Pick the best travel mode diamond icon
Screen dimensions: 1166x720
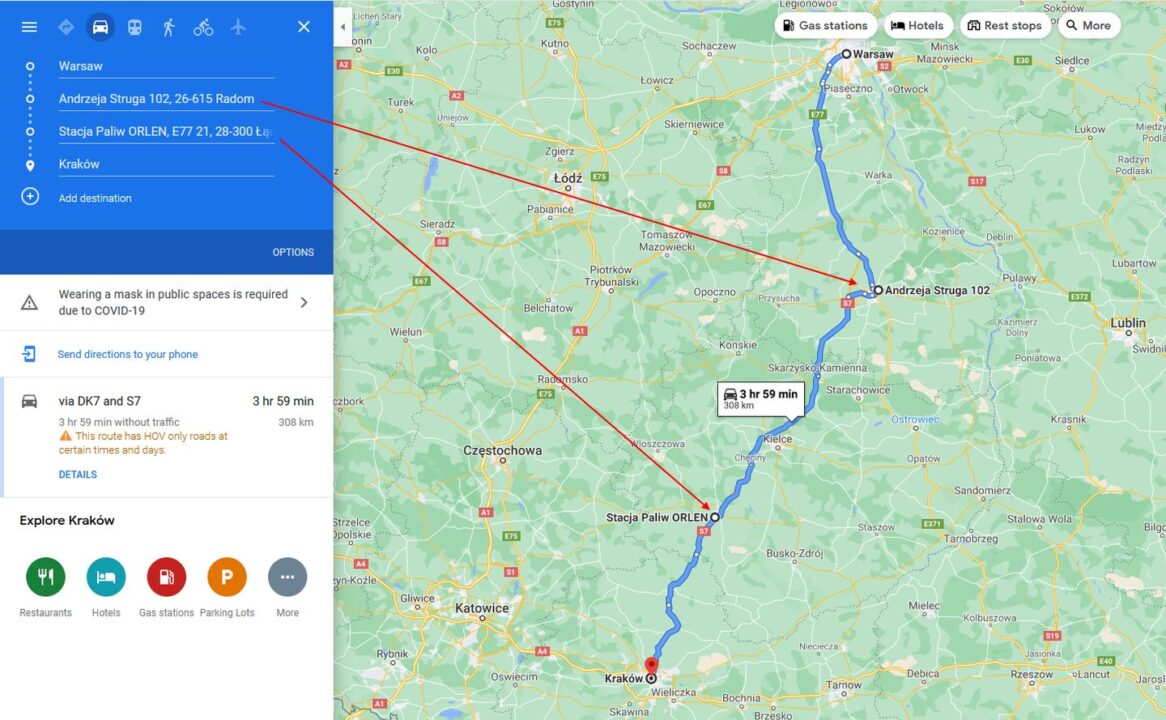click(x=66, y=28)
